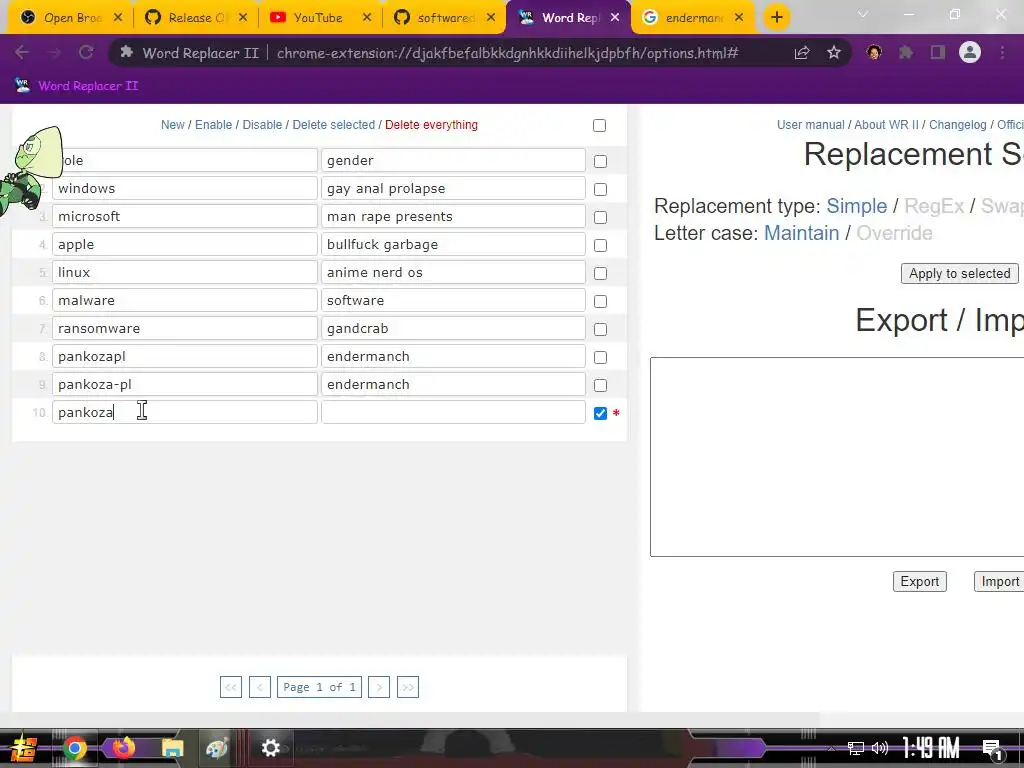Select Override letter case
This screenshot has height=768, width=1024.
894,233
